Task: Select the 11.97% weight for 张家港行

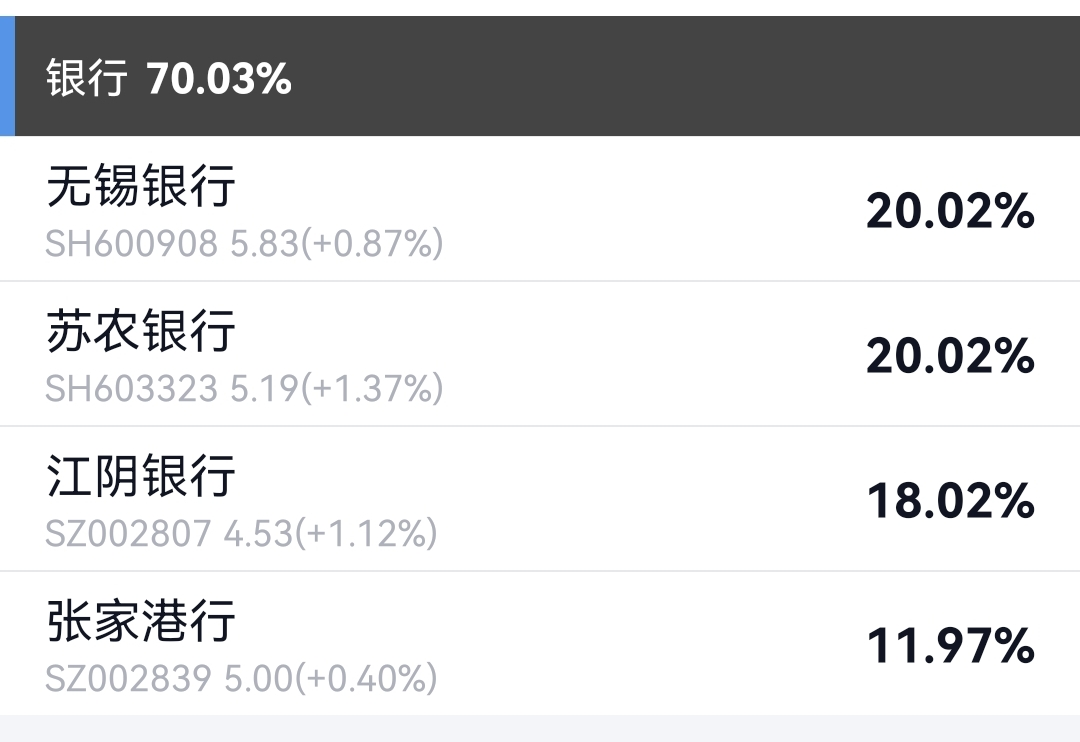Action: point(950,646)
